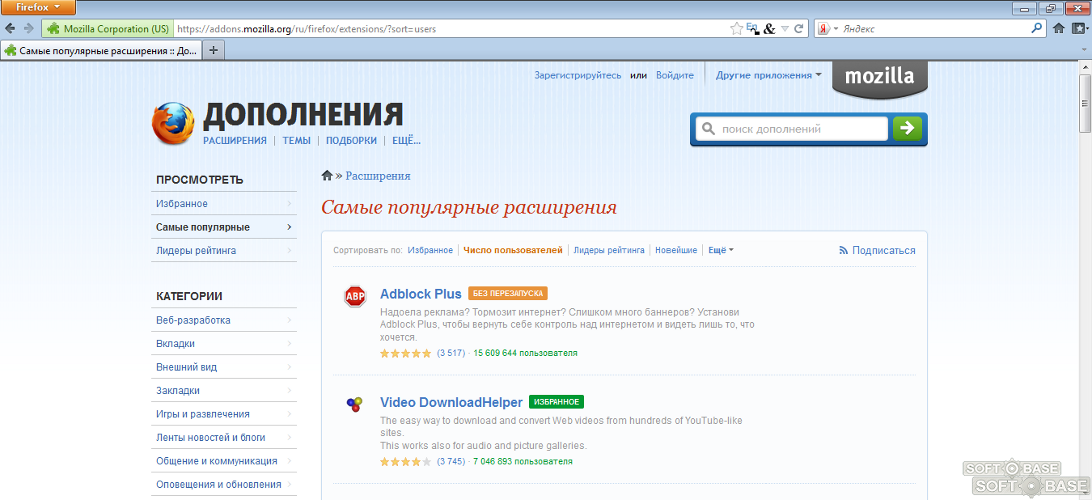1092x500 pixels.
Task: Open the Игры и развлечения category
Action: [x=224, y=414]
